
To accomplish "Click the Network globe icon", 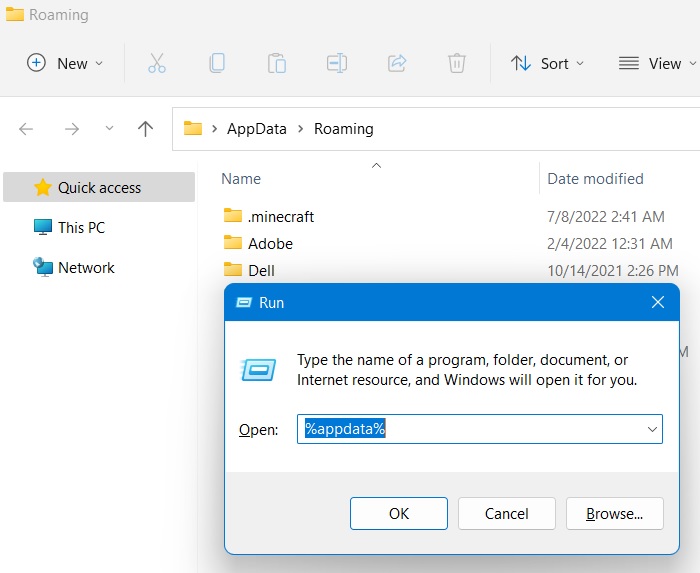I will coord(43,267).
